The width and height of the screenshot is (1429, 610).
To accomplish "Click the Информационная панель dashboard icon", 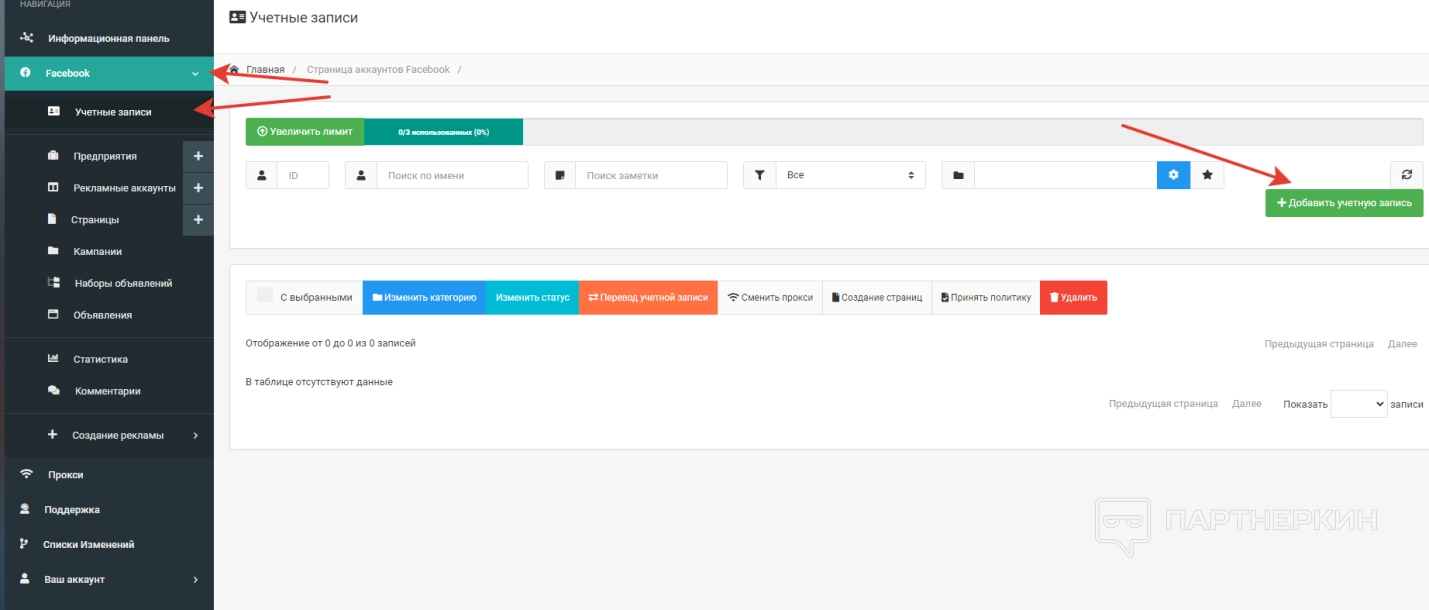I will (26, 38).
